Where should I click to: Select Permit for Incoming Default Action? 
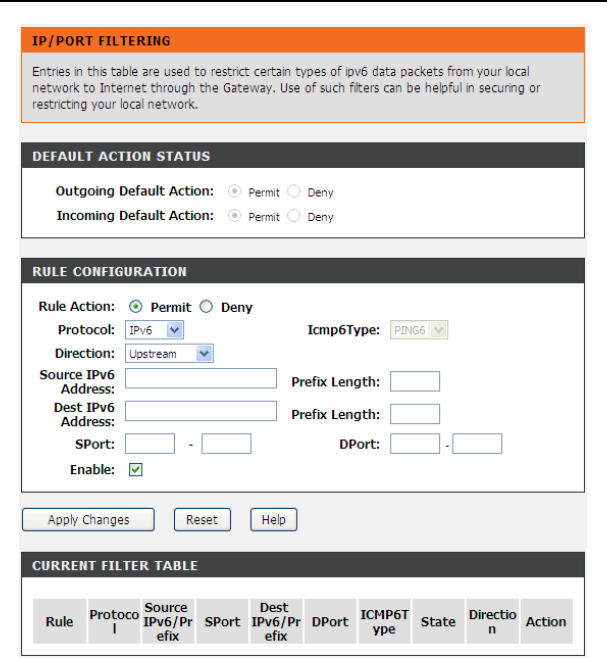[x=234, y=216]
